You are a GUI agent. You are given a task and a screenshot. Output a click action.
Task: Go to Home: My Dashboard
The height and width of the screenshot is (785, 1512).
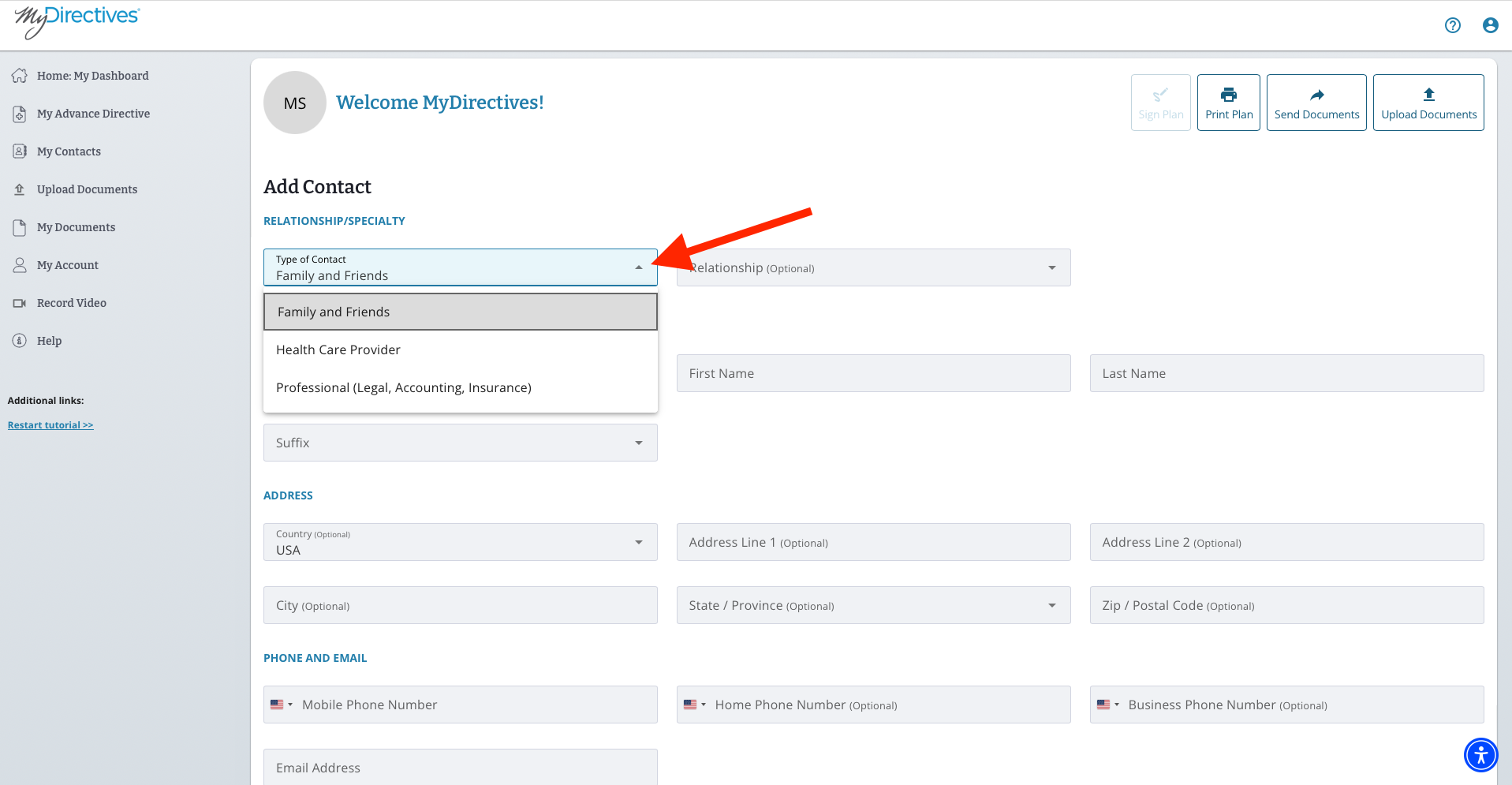pos(93,76)
